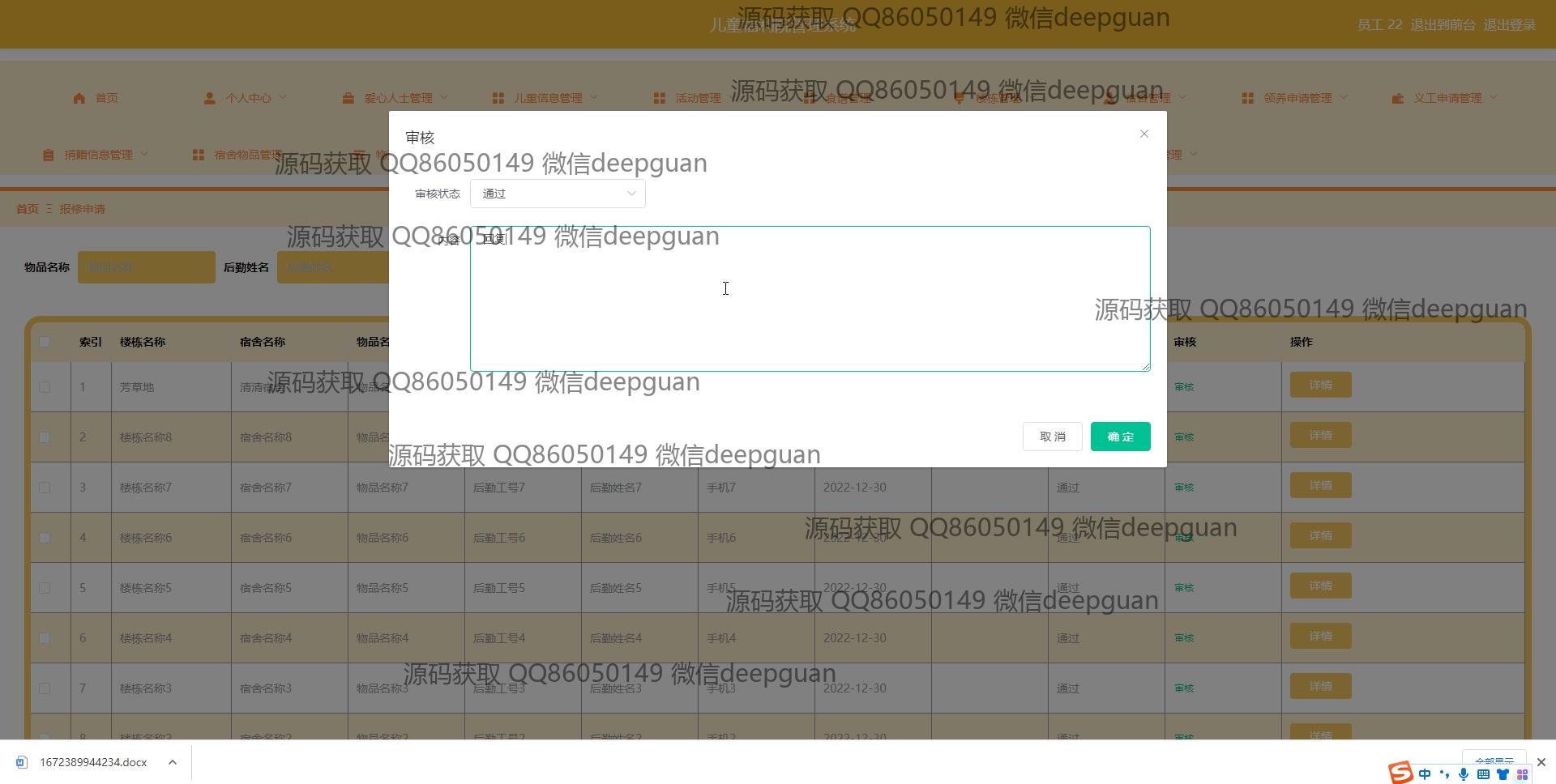
Task: Click the person icon for 个人中心
Action: (209, 98)
